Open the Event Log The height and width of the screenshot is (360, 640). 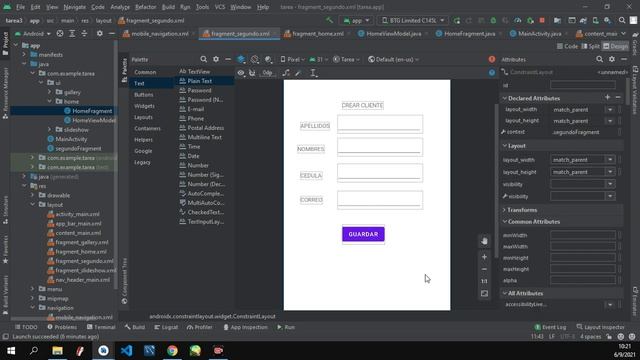click(550, 327)
